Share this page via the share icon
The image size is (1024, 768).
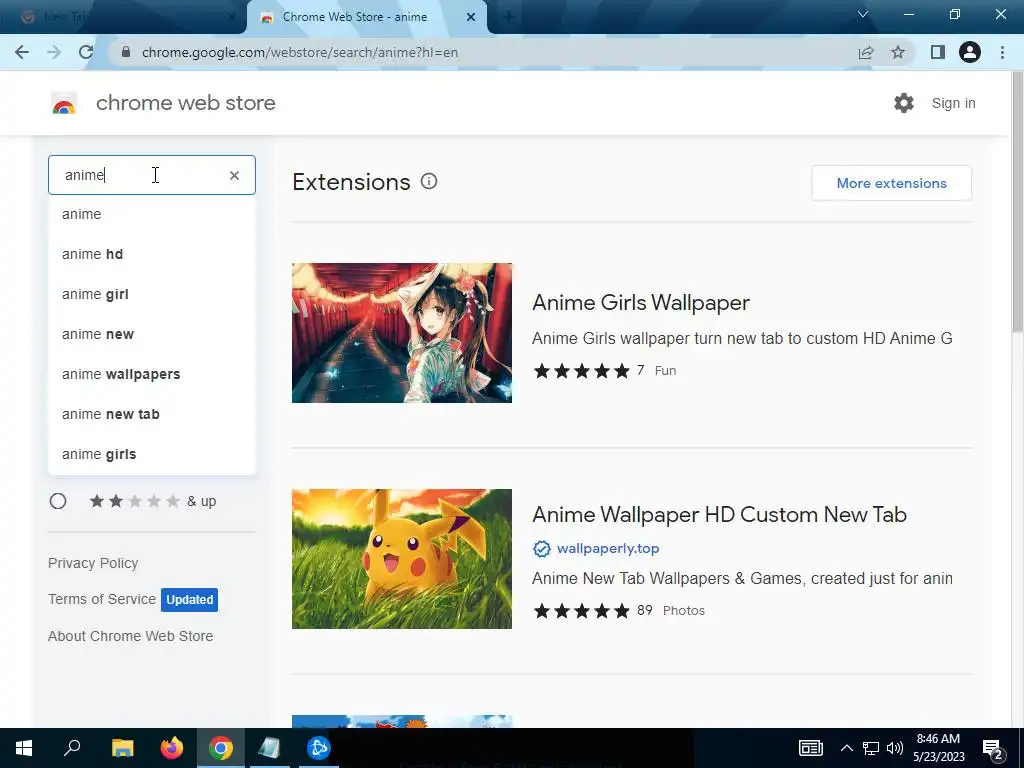click(866, 52)
